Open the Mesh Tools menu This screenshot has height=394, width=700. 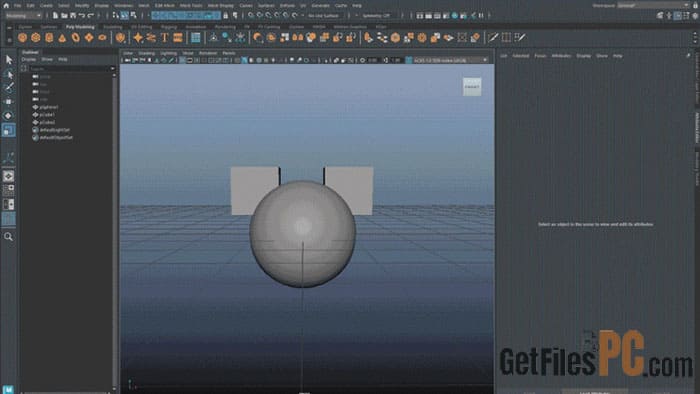point(191,5)
